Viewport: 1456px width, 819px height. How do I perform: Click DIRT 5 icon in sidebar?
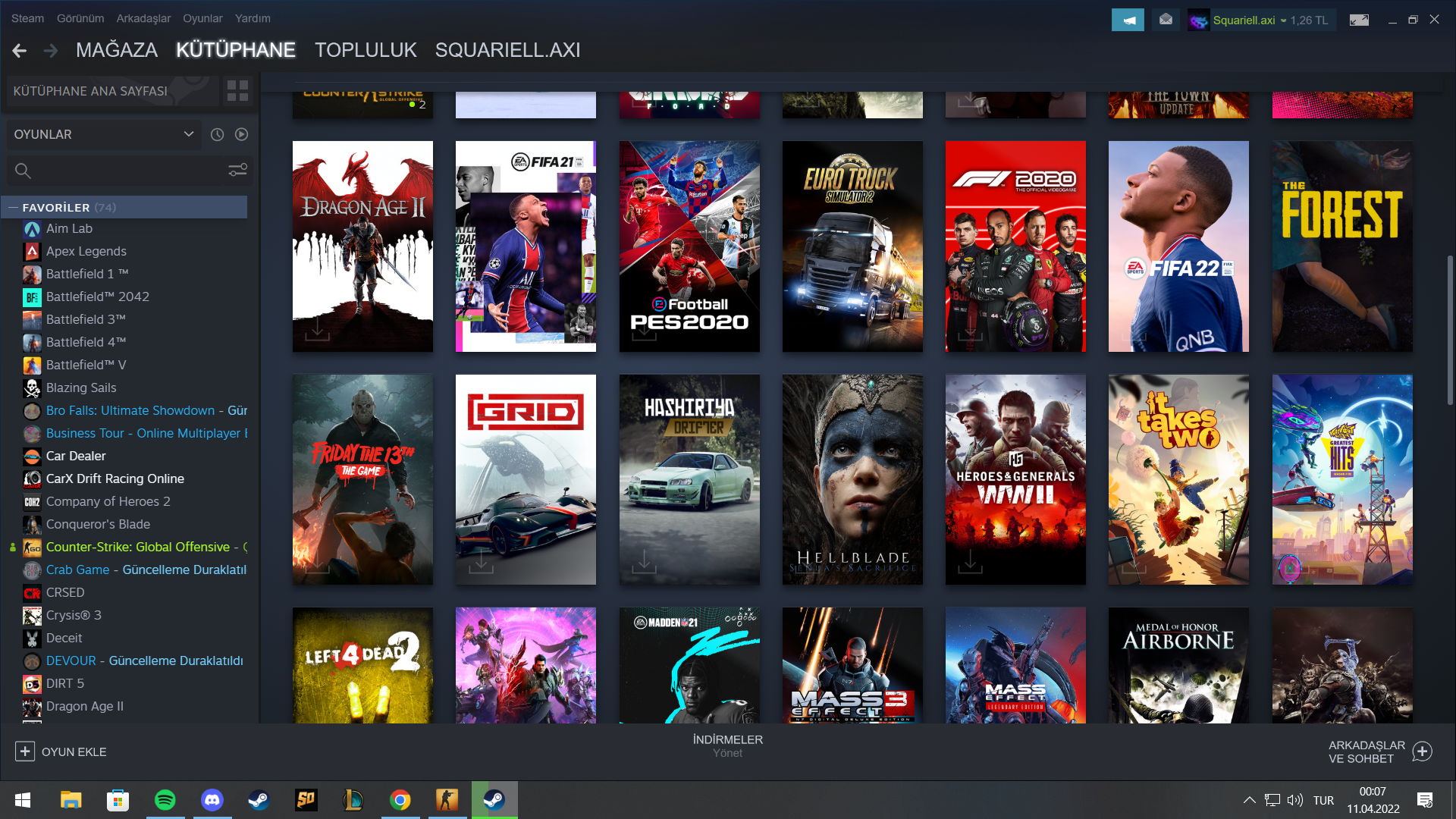click(x=32, y=684)
